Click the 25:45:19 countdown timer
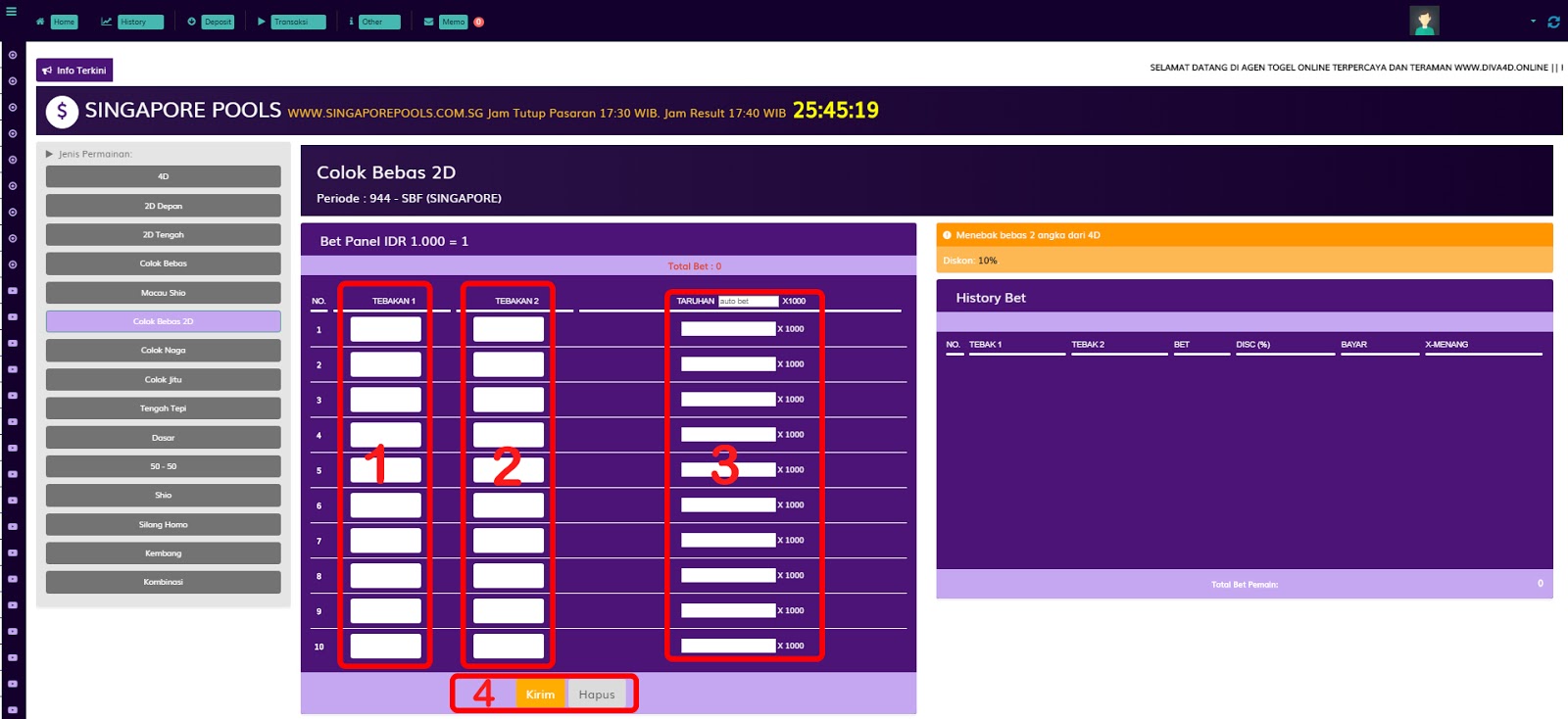Viewport: 1568px width, 719px height. click(x=836, y=111)
